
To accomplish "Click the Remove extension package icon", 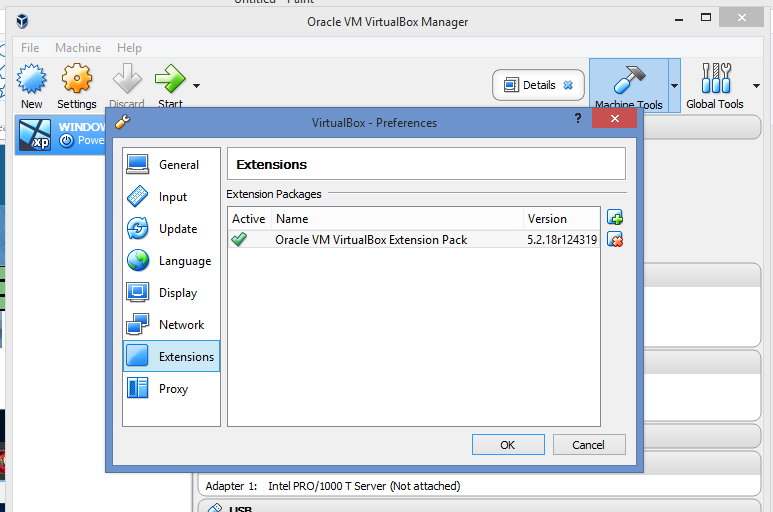I will point(615,239).
